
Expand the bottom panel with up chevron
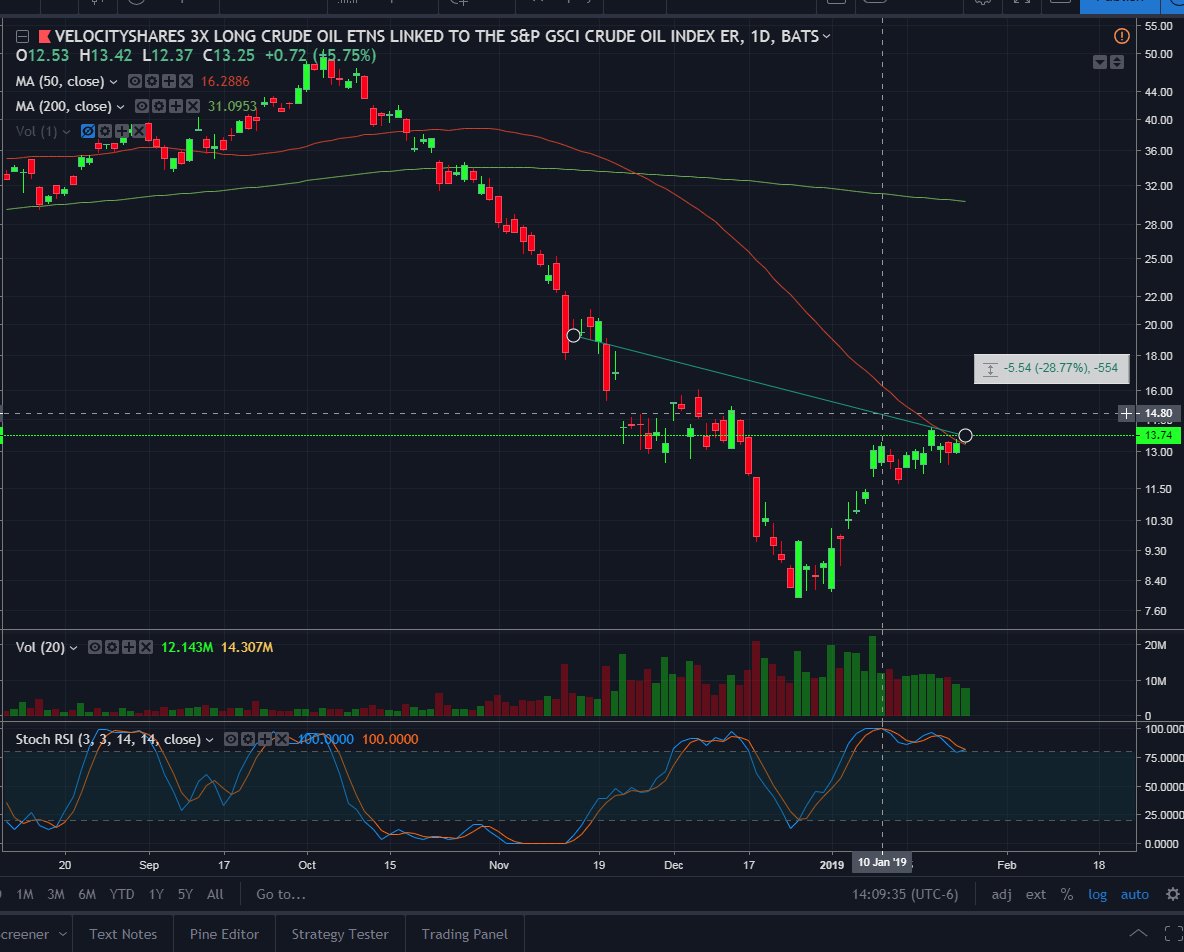1138,934
